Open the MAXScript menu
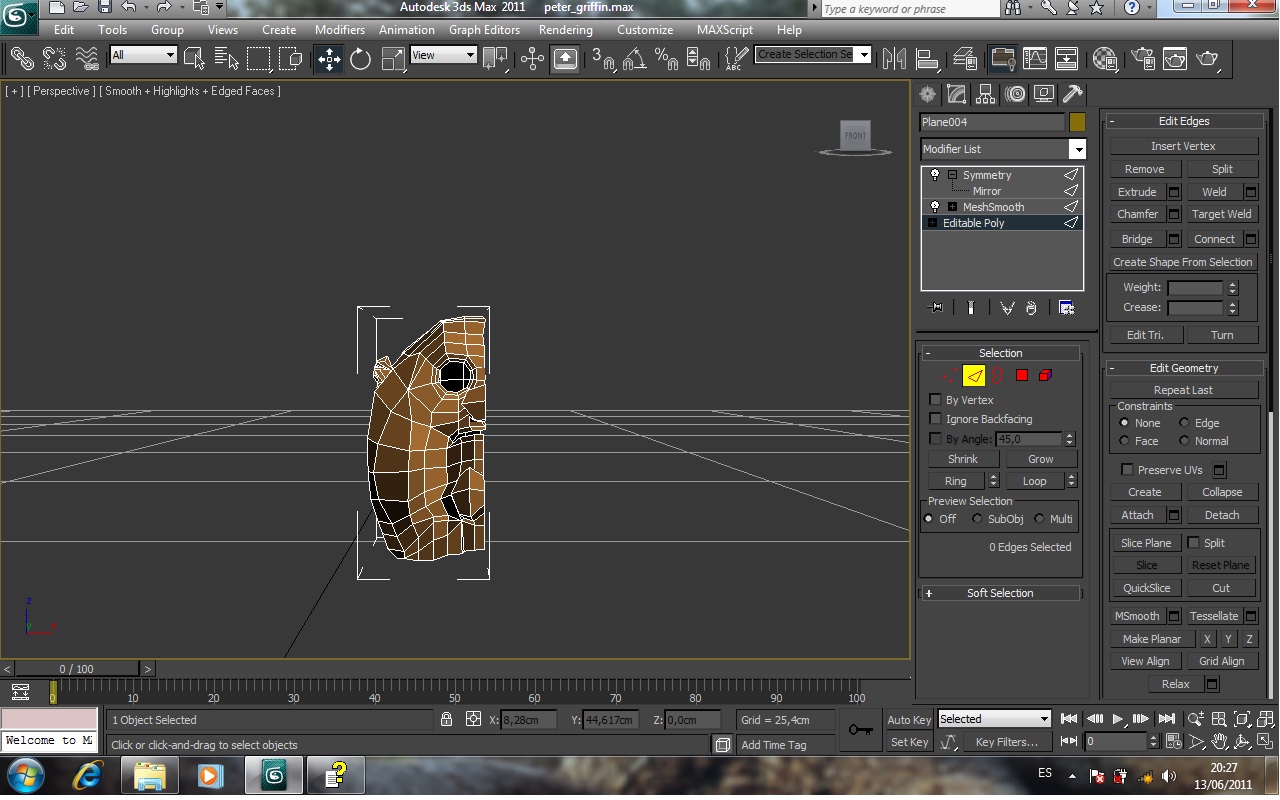The image size is (1280, 800). click(726, 30)
